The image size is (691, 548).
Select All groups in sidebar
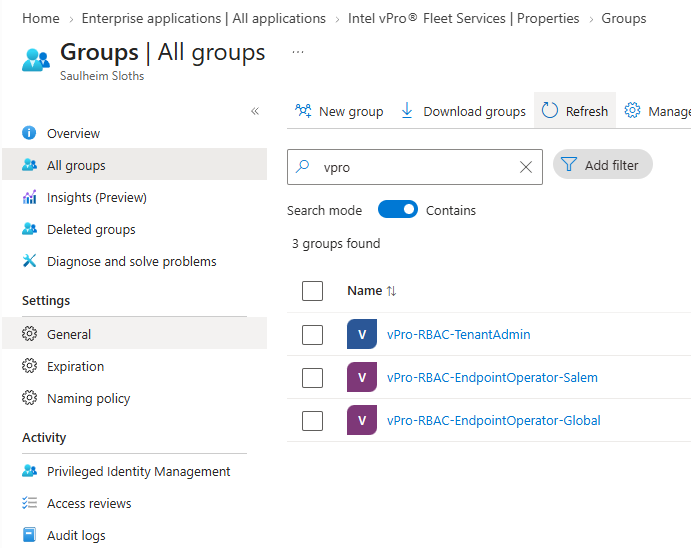(134, 165)
